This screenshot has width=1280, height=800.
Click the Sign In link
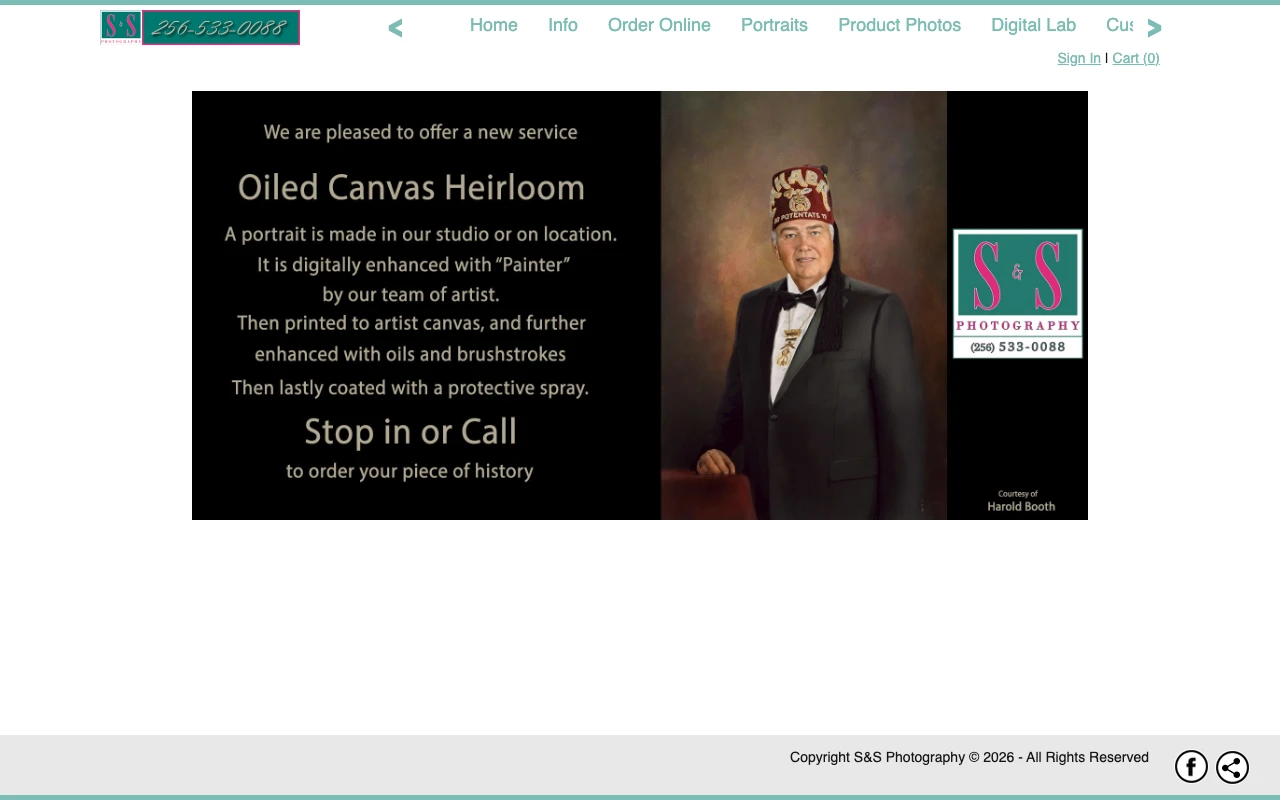[x=1078, y=58]
